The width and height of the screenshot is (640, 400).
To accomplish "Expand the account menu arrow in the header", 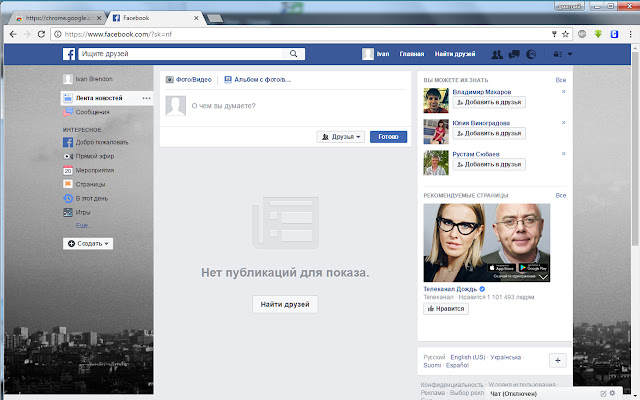I will pos(570,54).
